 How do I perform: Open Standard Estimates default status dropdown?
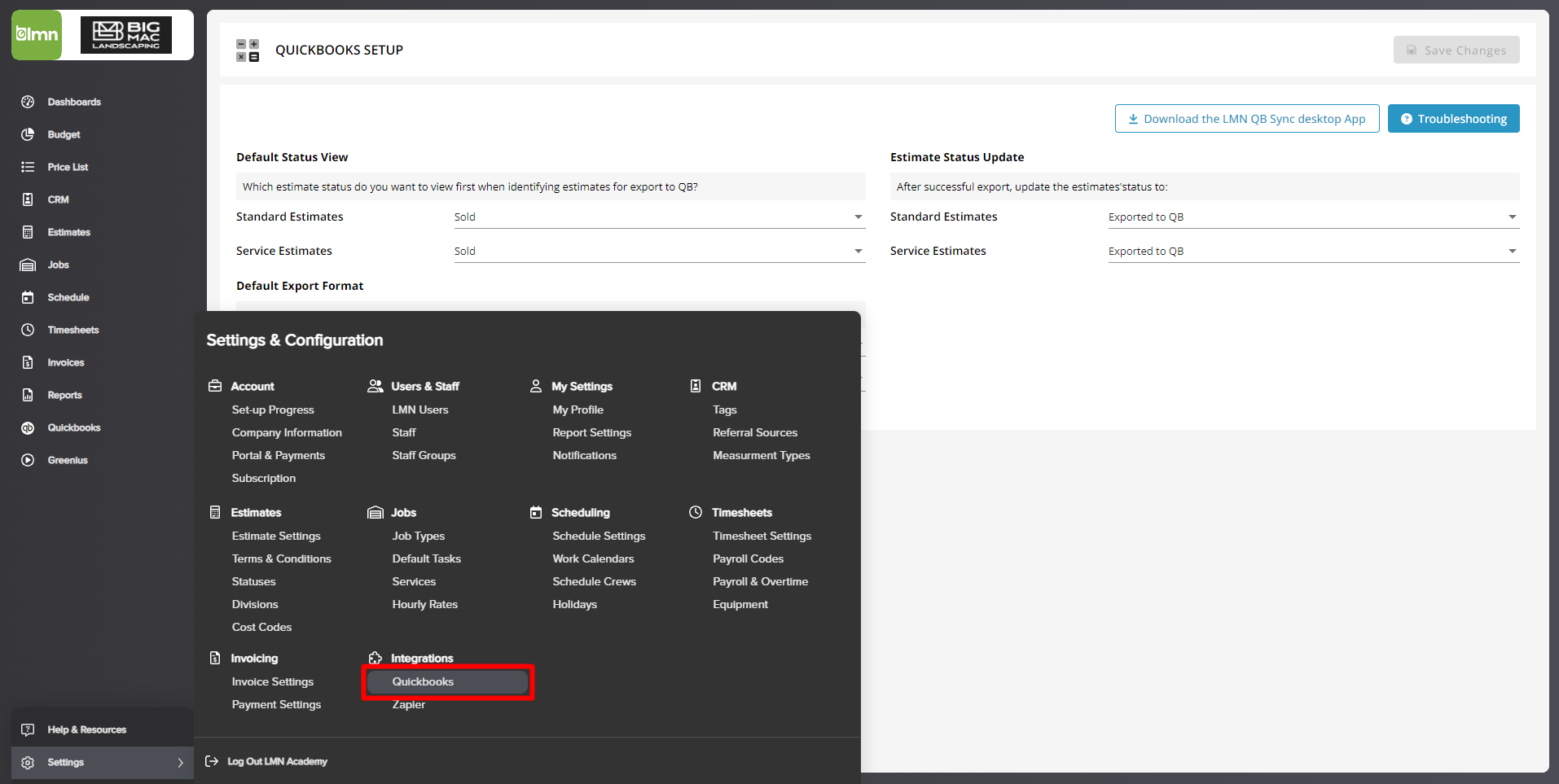[x=660, y=217]
